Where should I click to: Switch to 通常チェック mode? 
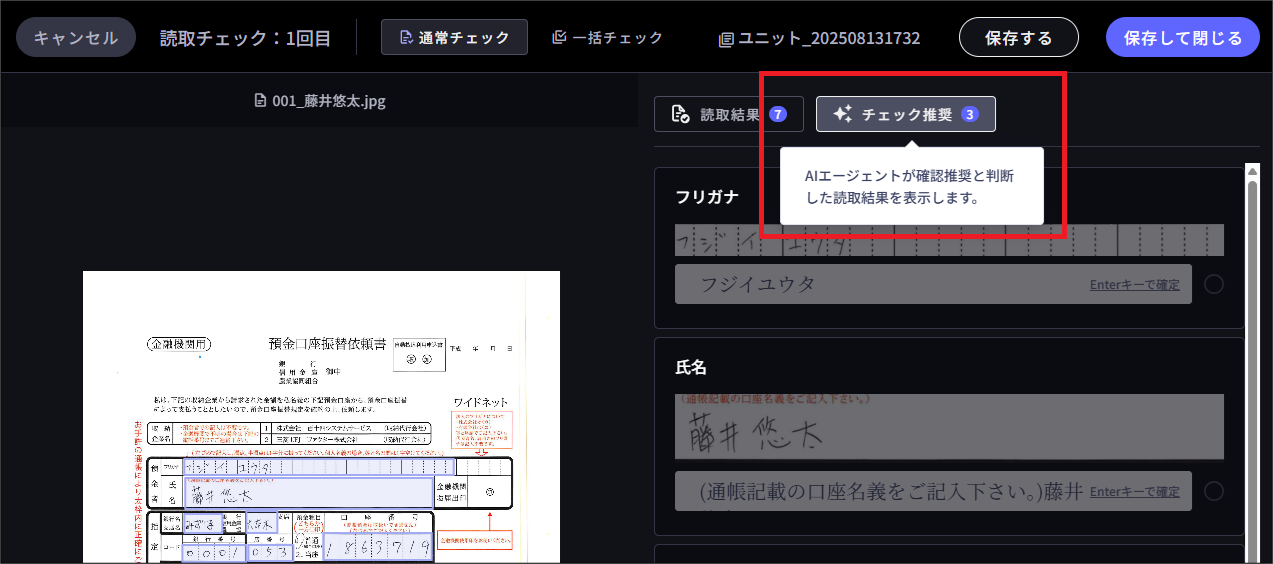pos(454,38)
